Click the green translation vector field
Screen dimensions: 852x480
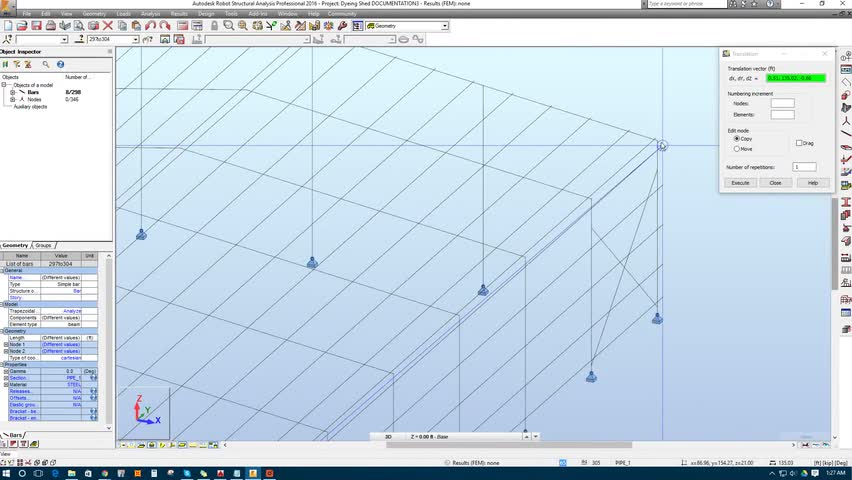795,78
